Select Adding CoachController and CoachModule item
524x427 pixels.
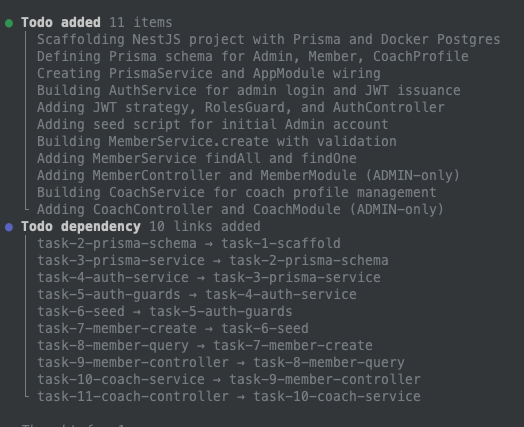(x=240, y=209)
